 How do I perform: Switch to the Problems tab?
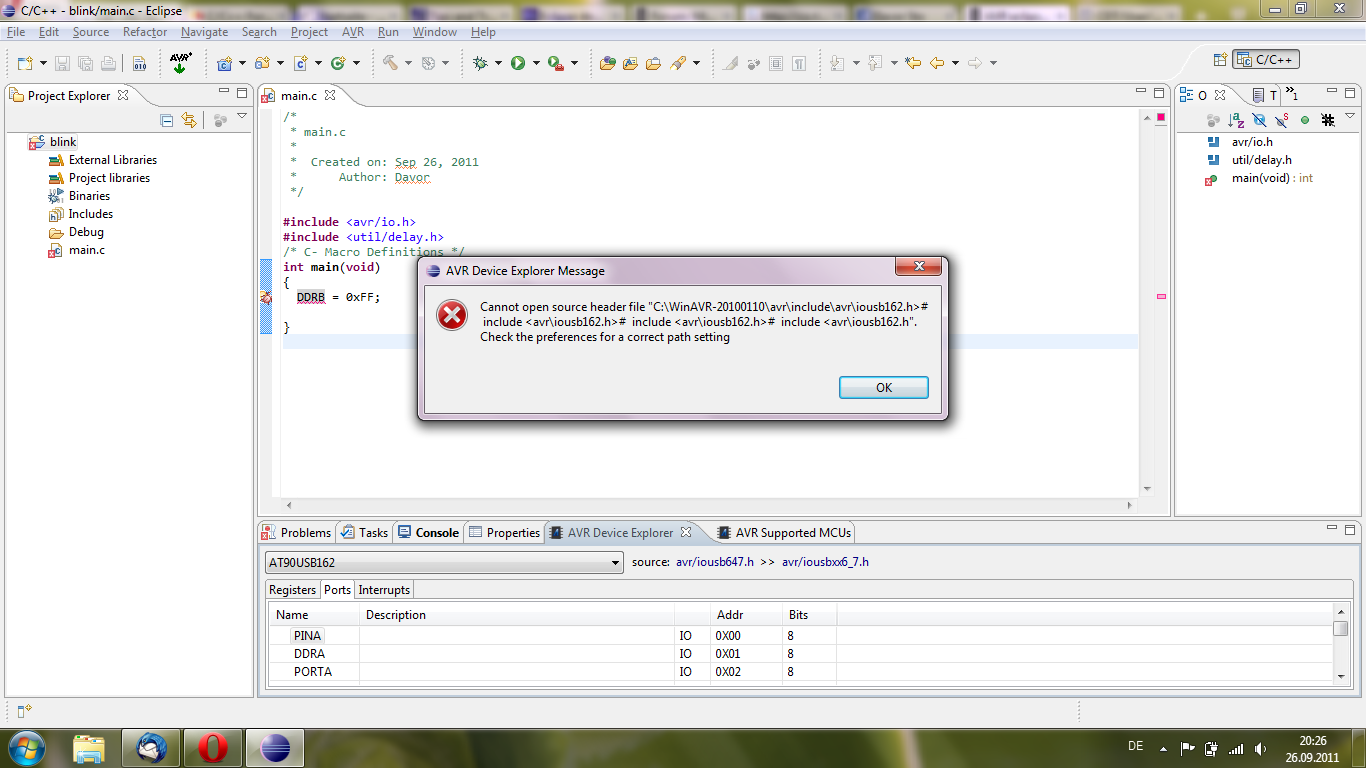pos(296,533)
